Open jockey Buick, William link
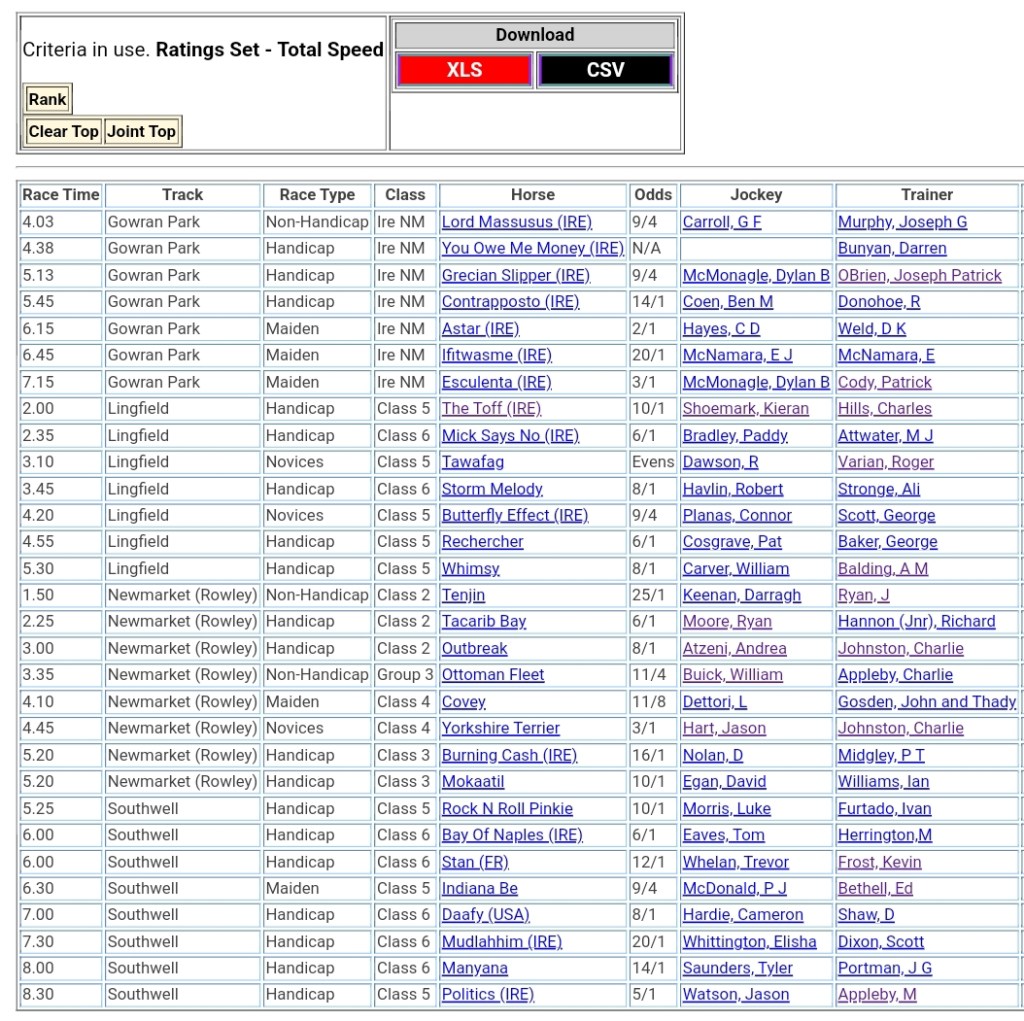Viewport: 1024px width, 1021px height. (732, 675)
